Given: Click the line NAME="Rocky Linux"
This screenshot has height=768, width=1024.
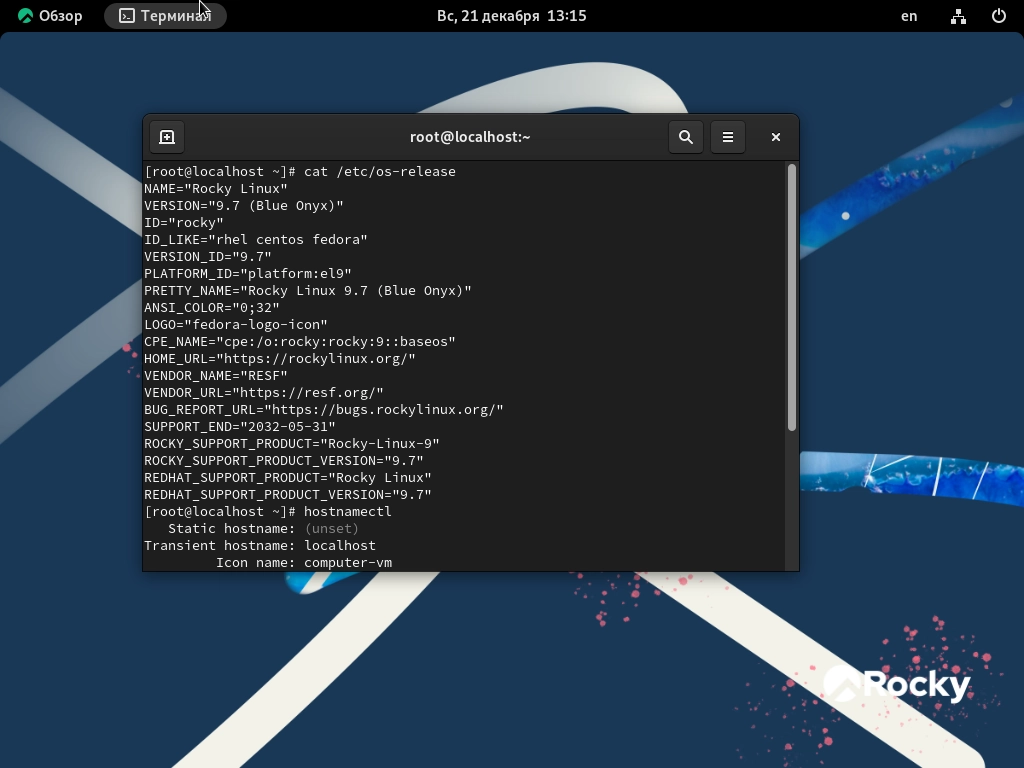Looking at the screenshot, I should point(216,189).
